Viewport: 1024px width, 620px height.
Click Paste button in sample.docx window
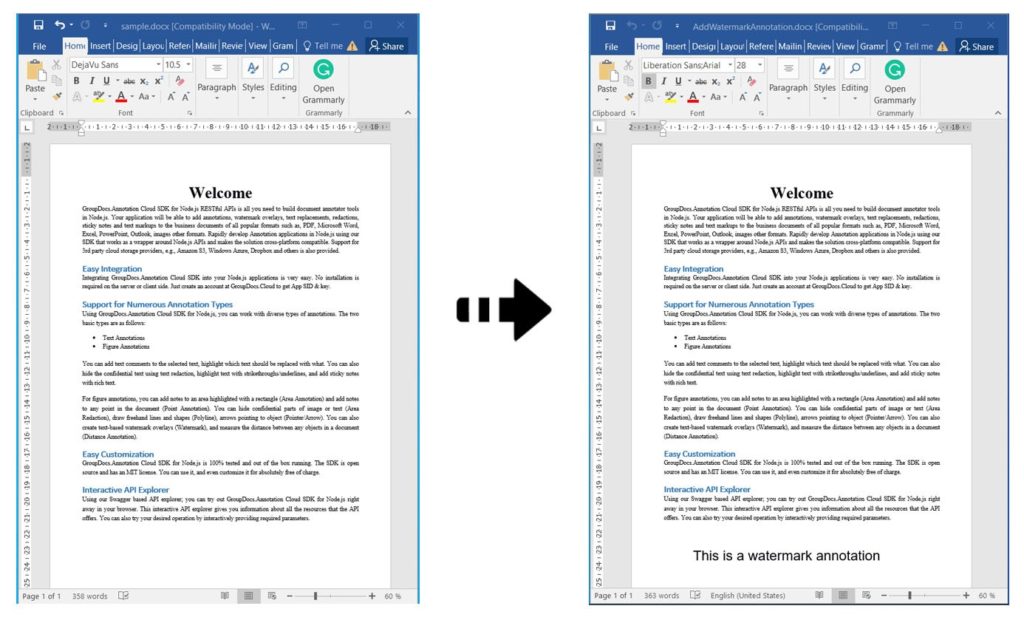pos(35,78)
